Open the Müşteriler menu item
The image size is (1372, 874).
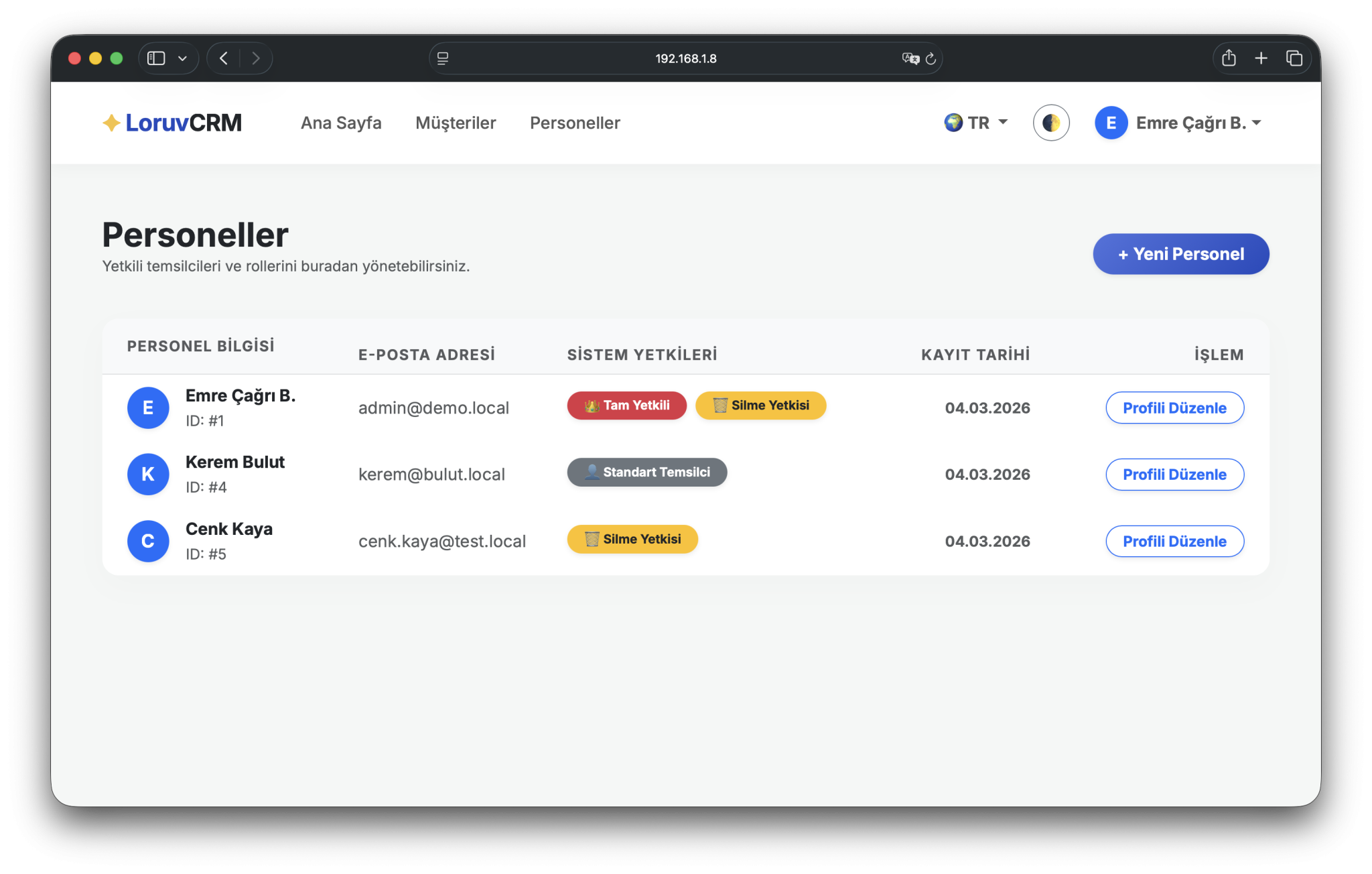(456, 123)
